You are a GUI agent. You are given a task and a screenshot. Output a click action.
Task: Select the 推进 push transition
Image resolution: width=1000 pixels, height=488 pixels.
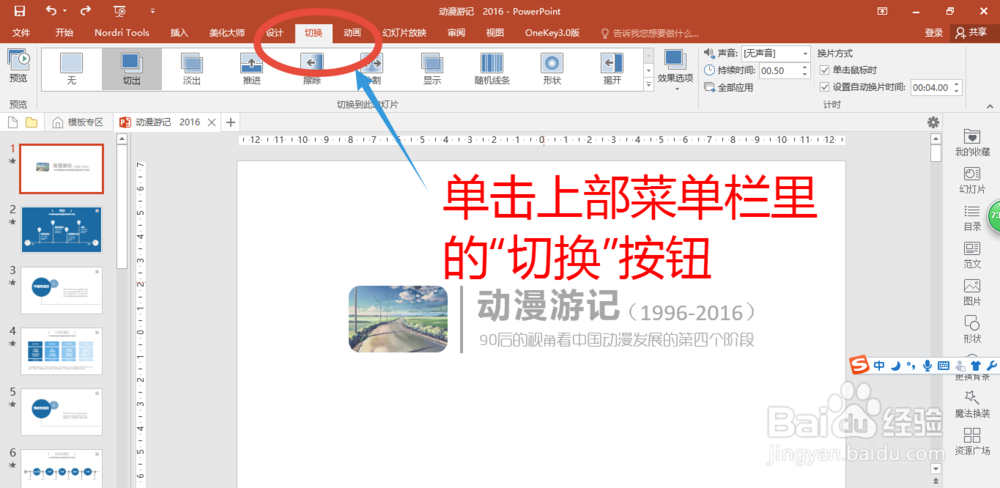(x=251, y=69)
